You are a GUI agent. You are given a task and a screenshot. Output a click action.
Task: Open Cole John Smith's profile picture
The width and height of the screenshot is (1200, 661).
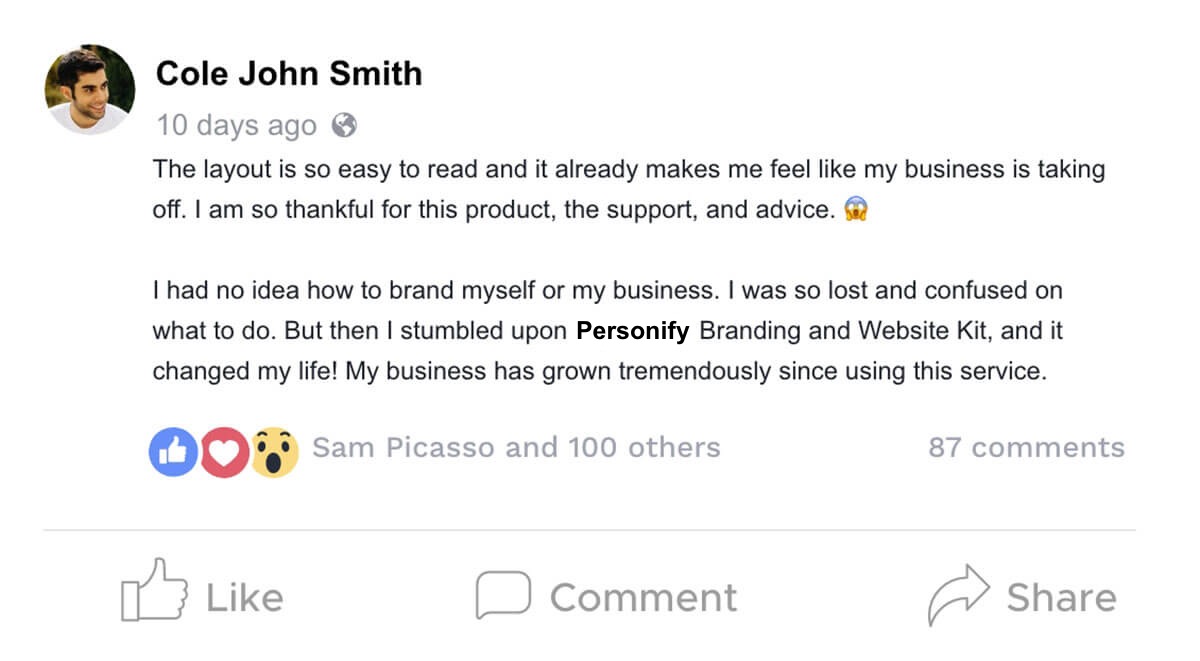coord(90,89)
